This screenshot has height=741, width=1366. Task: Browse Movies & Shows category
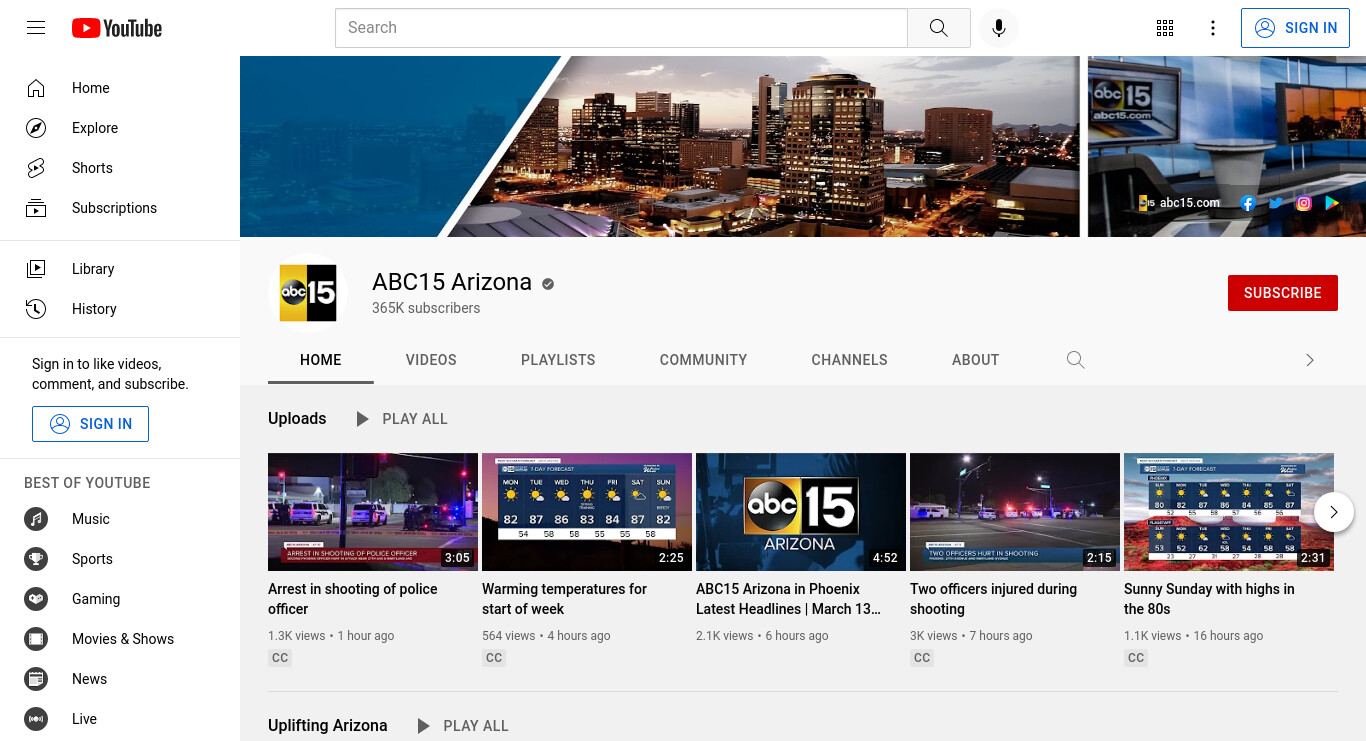pyautogui.click(x=120, y=639)
